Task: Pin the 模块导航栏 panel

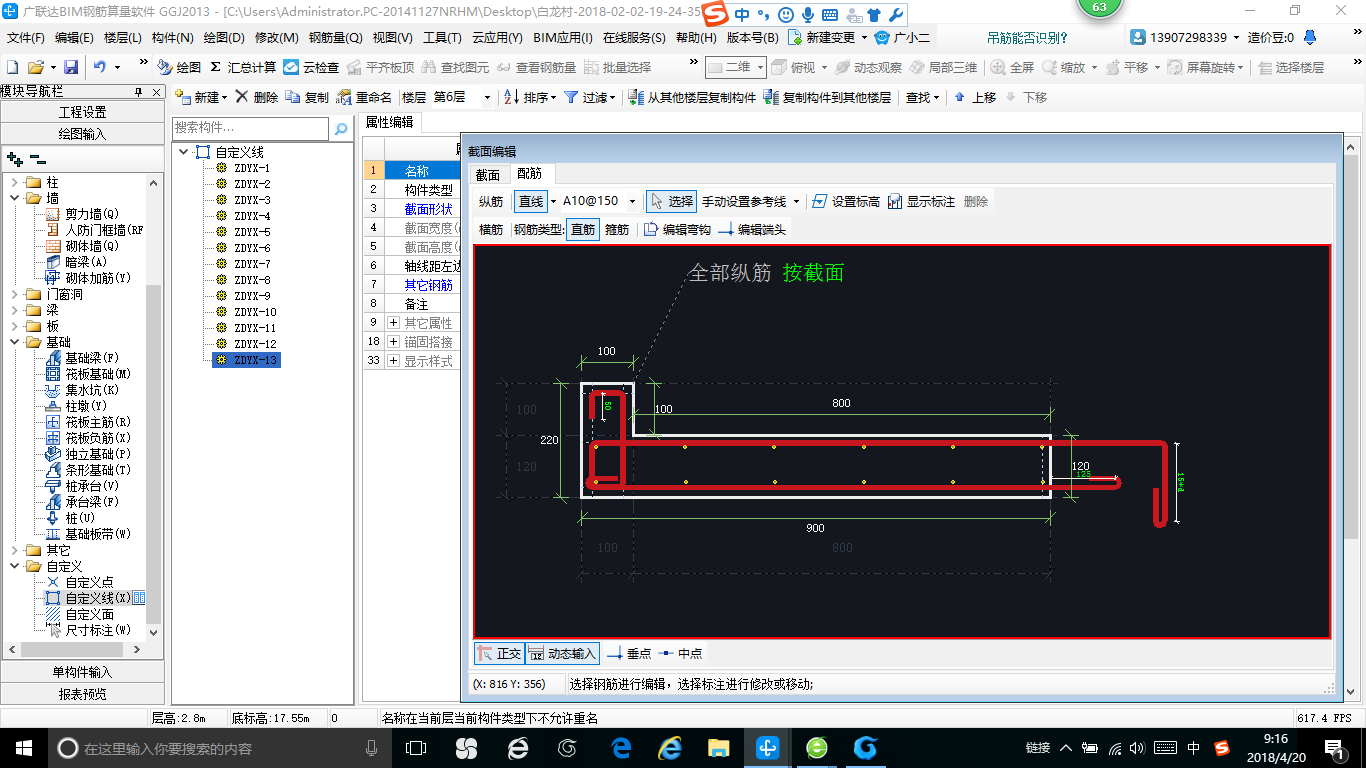Action: (139, 91)
